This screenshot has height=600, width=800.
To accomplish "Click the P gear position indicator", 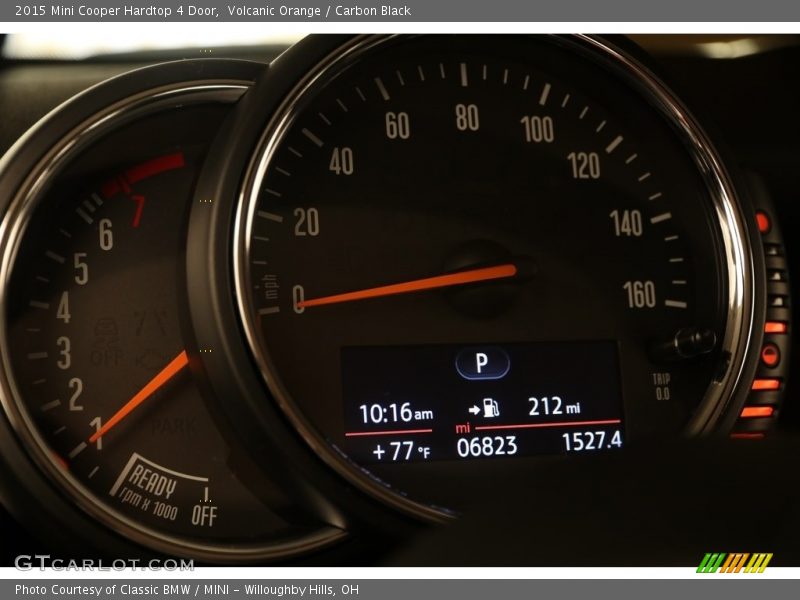I will pyautogui.click(x=481, y=364).
